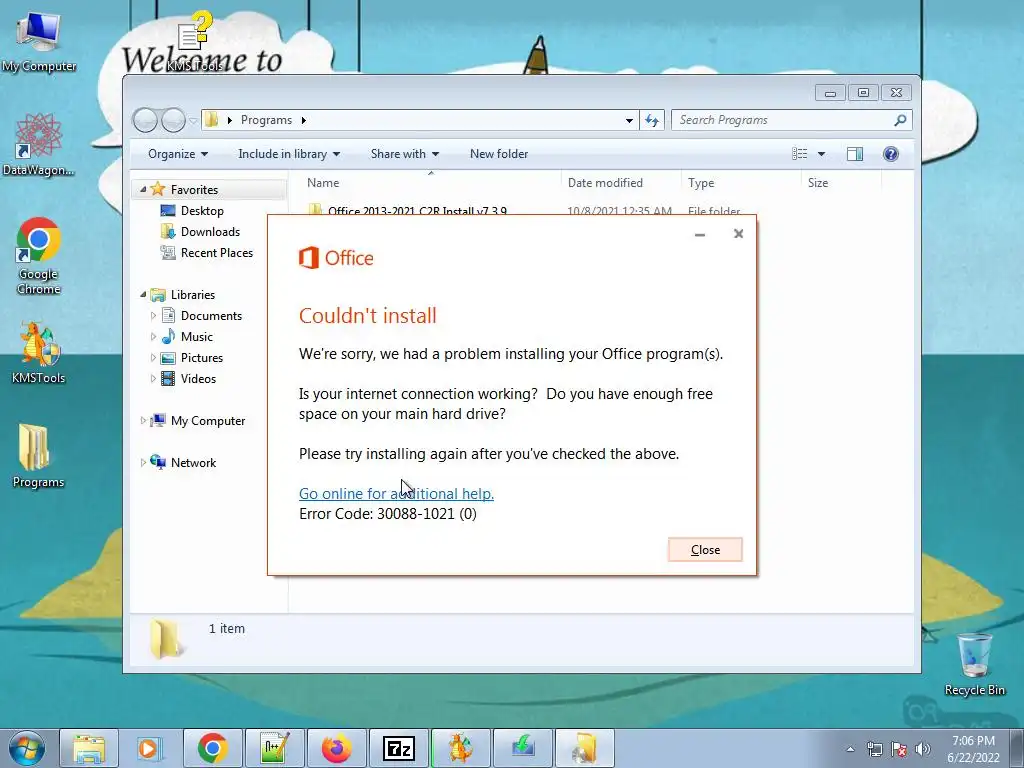1024x768 pixels.
Task: Click the Office logo in the dialog
Action: point(336,258)
